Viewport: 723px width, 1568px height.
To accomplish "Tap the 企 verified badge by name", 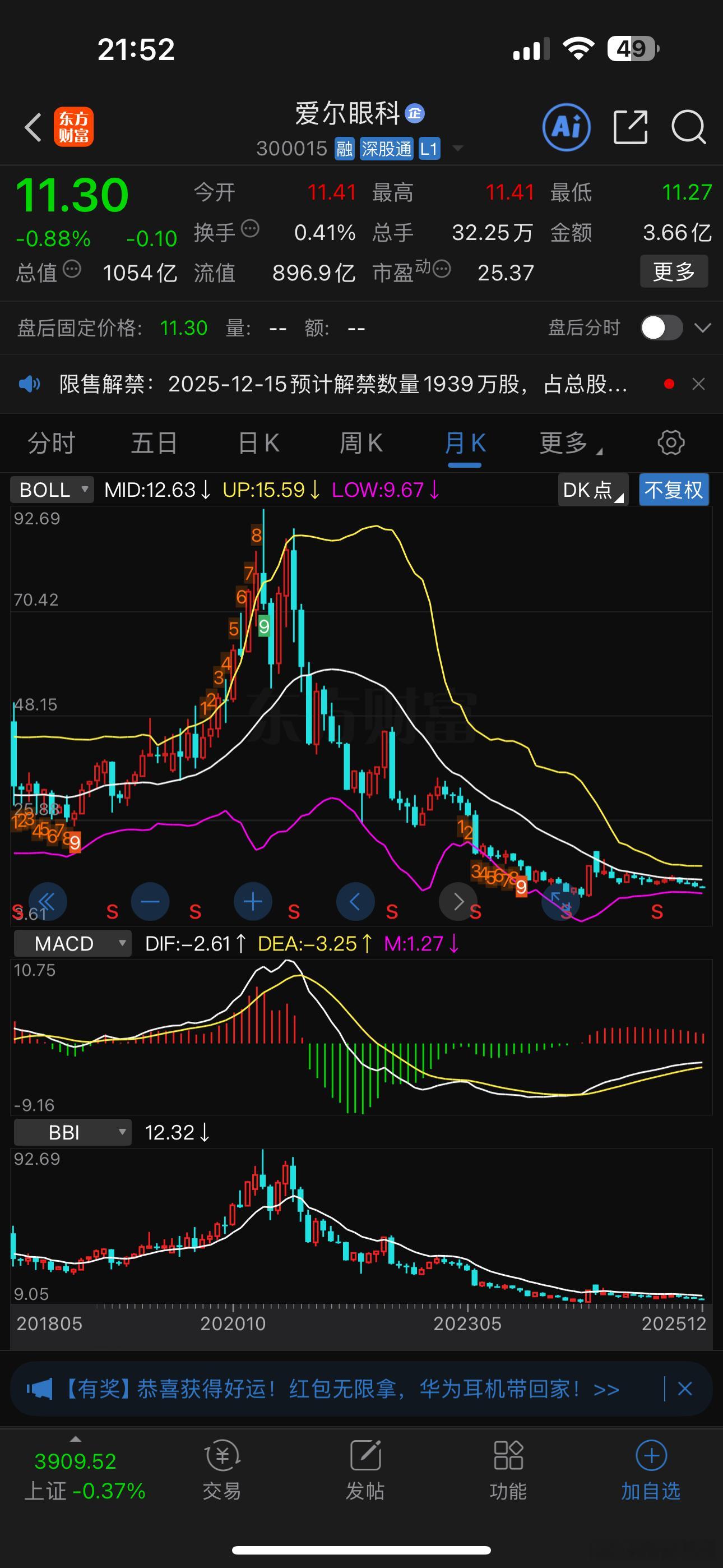I will (x=415, y=113).
